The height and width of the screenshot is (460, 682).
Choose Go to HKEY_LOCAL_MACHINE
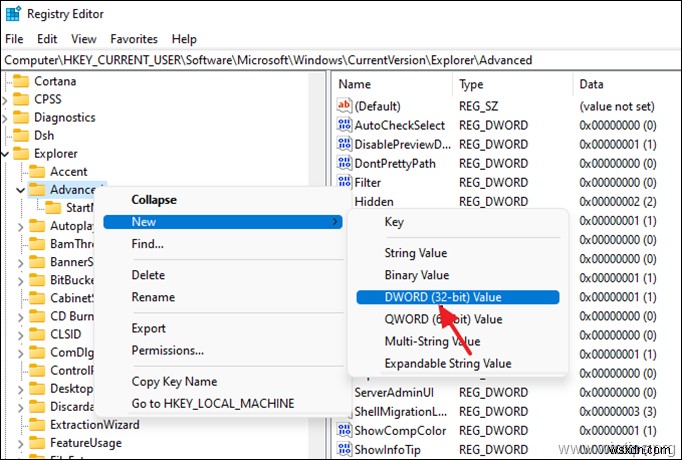pos(223,403)
